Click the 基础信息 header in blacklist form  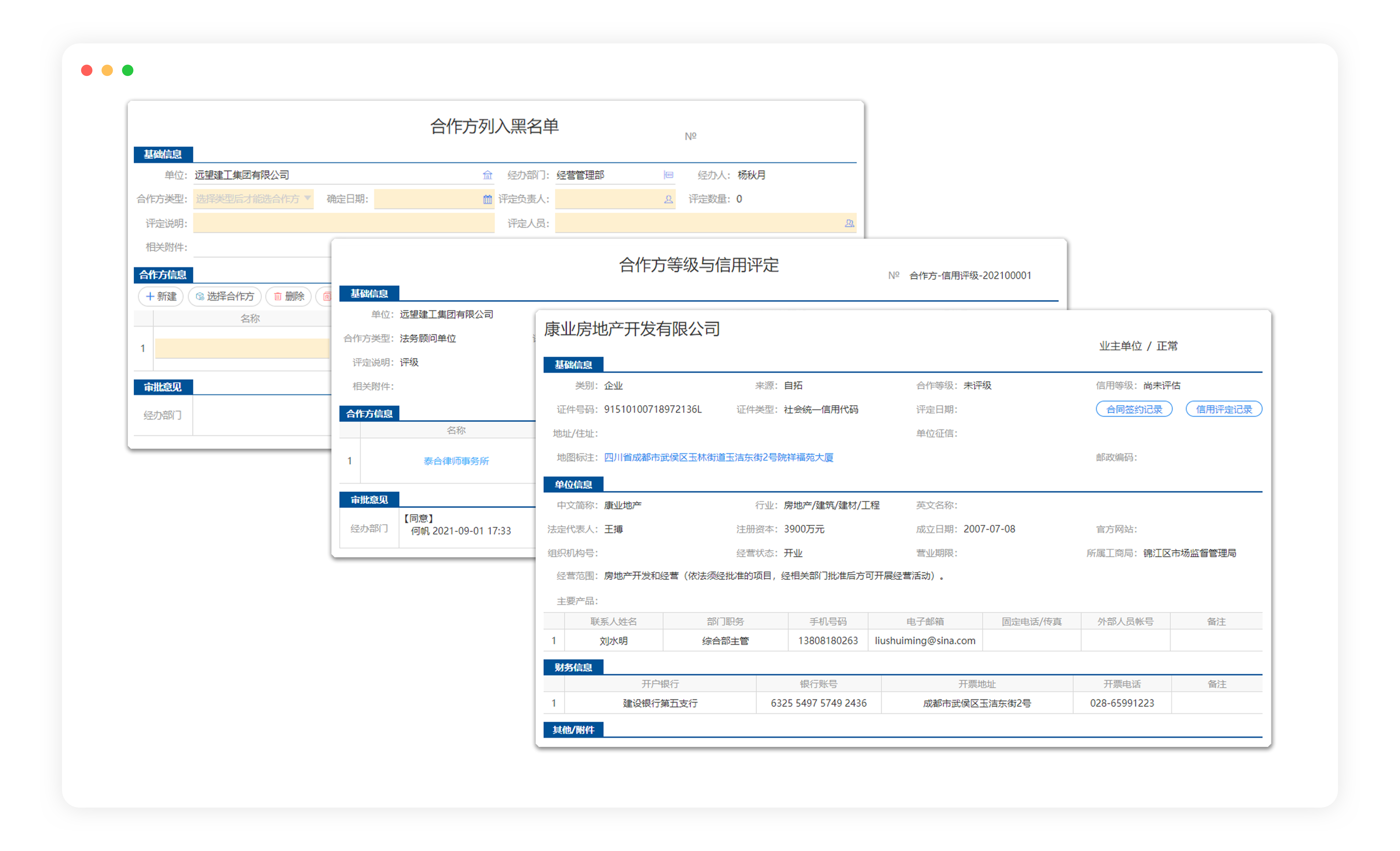point(163,154)
